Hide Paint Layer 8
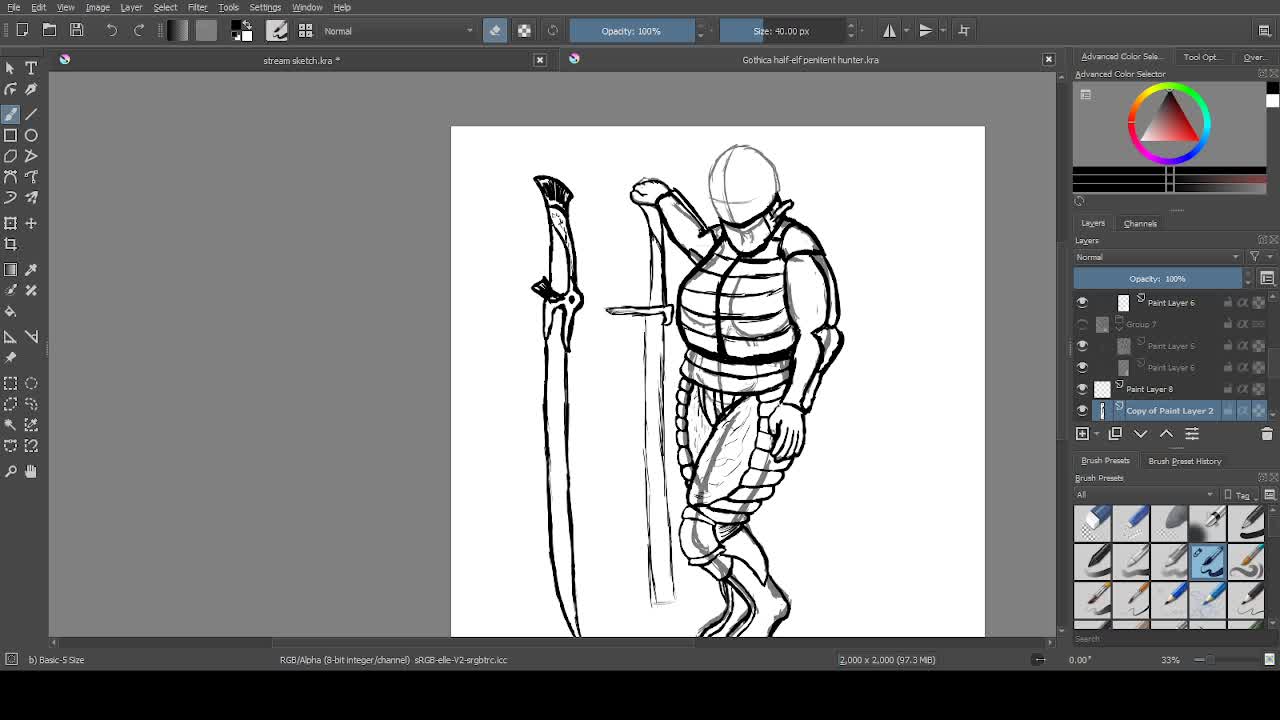The width and height of the screenshot is (1280, 720). (x=1082, y=389)
